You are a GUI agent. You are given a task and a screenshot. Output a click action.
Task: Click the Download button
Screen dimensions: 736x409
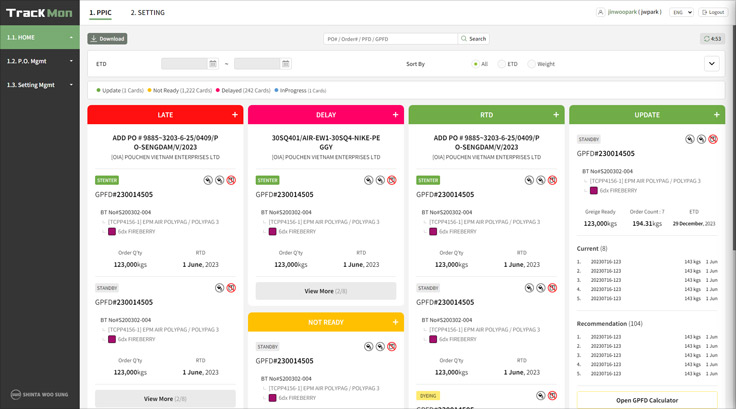108,39
